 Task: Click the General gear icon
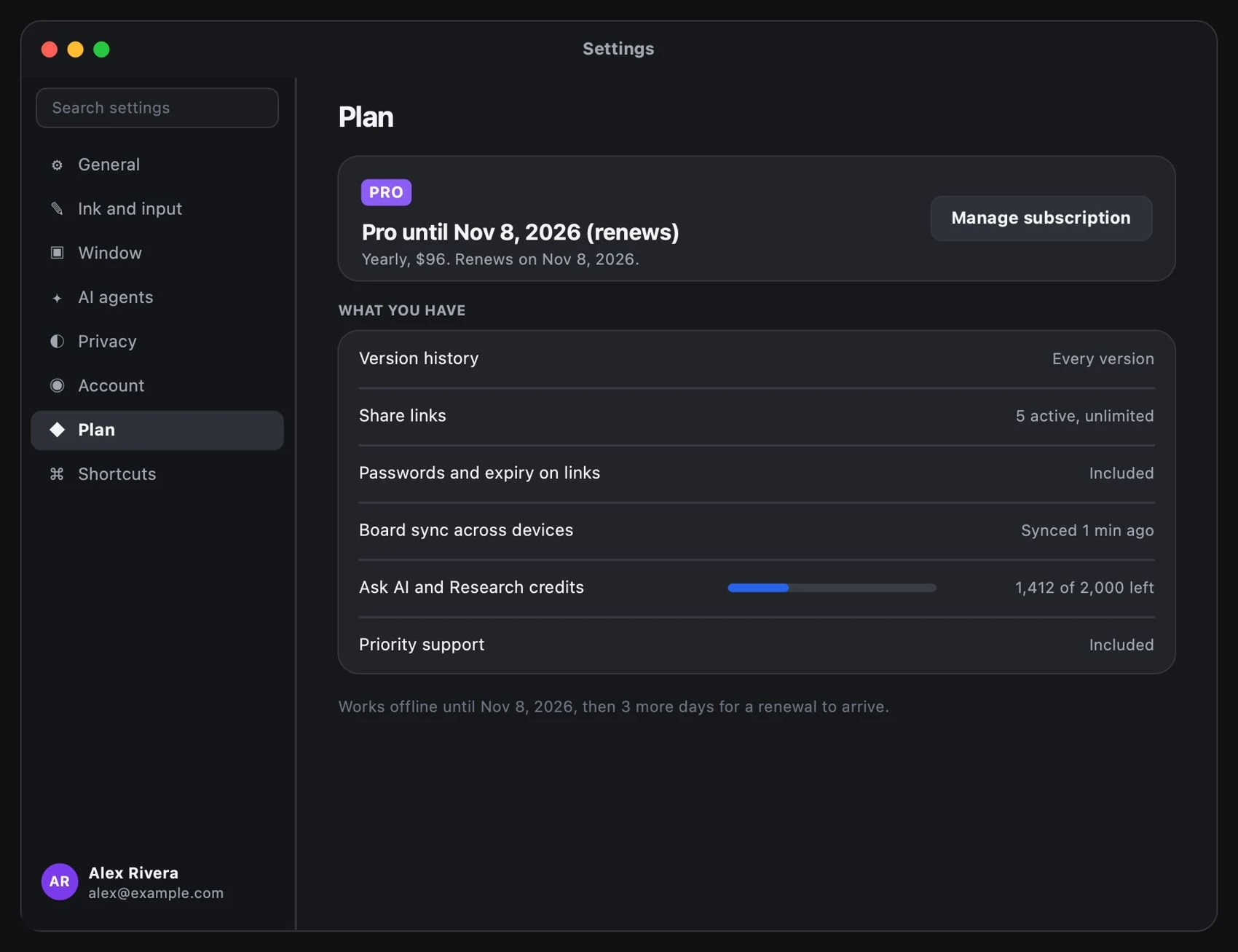(57, 165)
